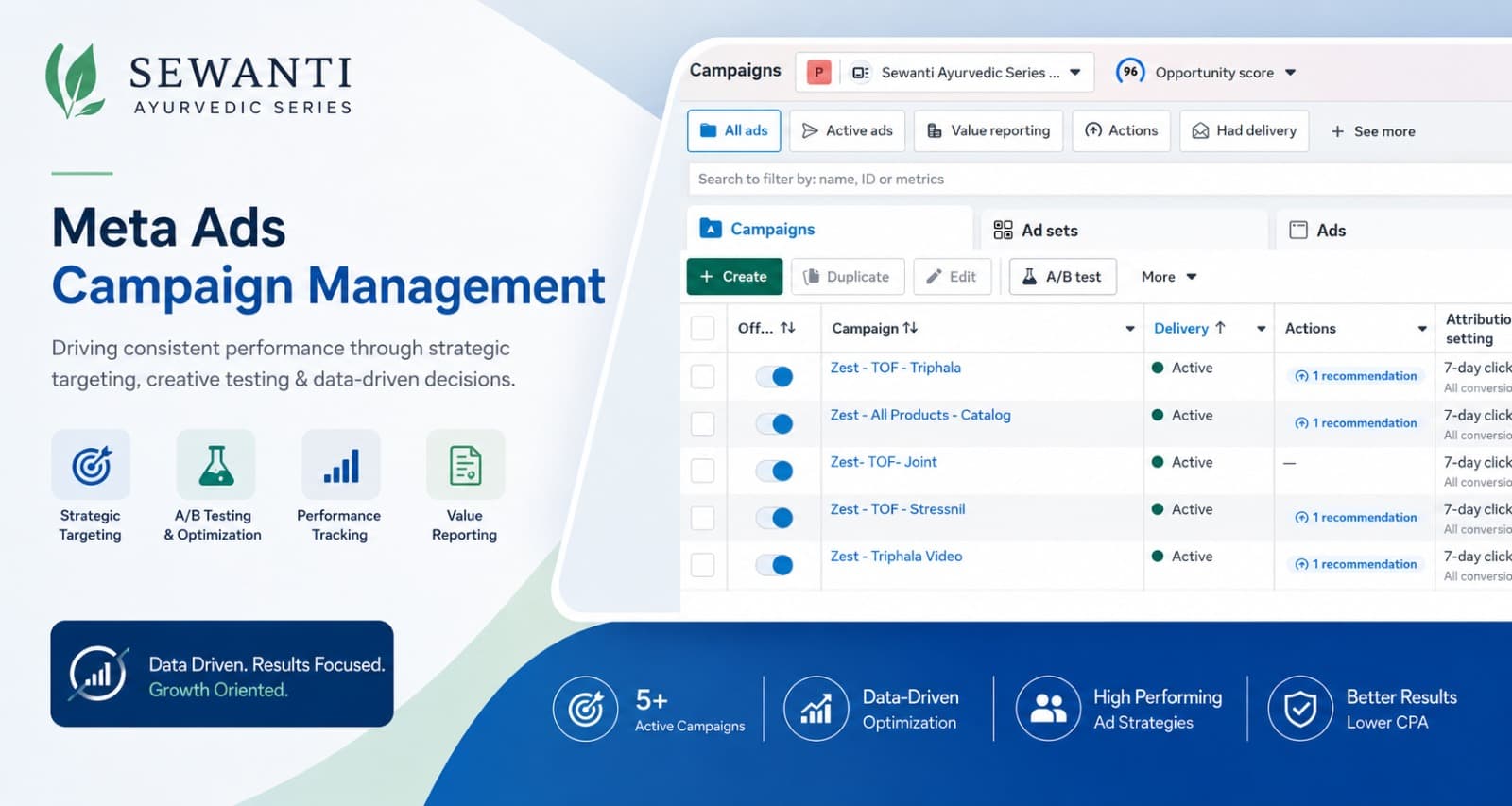Select all campaigns with header checkbox

[x=703, y=328]
